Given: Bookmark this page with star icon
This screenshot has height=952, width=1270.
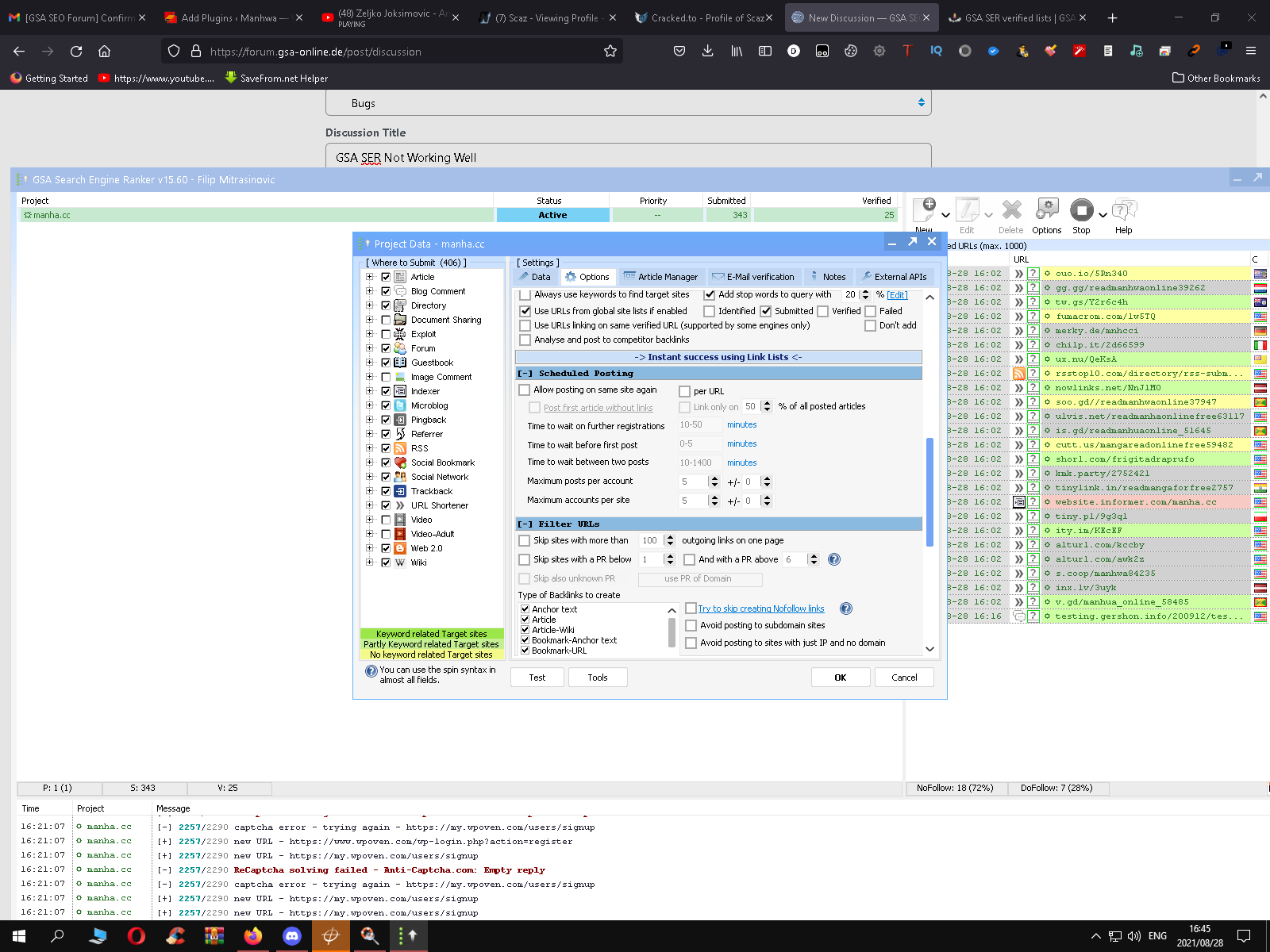Looking at the screenshot, I should click(610, 52).
